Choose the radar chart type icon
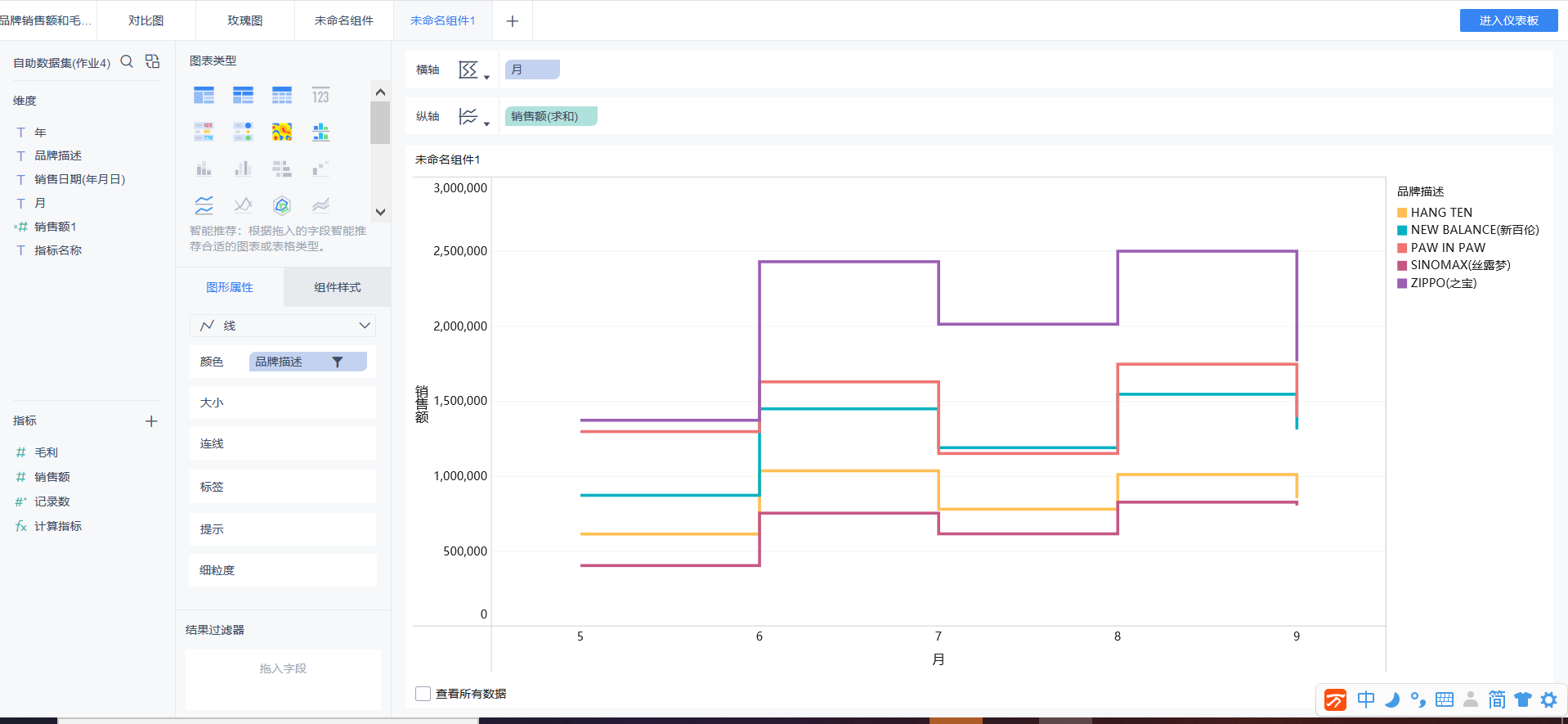1568x724 pixels. pos(282,205)
